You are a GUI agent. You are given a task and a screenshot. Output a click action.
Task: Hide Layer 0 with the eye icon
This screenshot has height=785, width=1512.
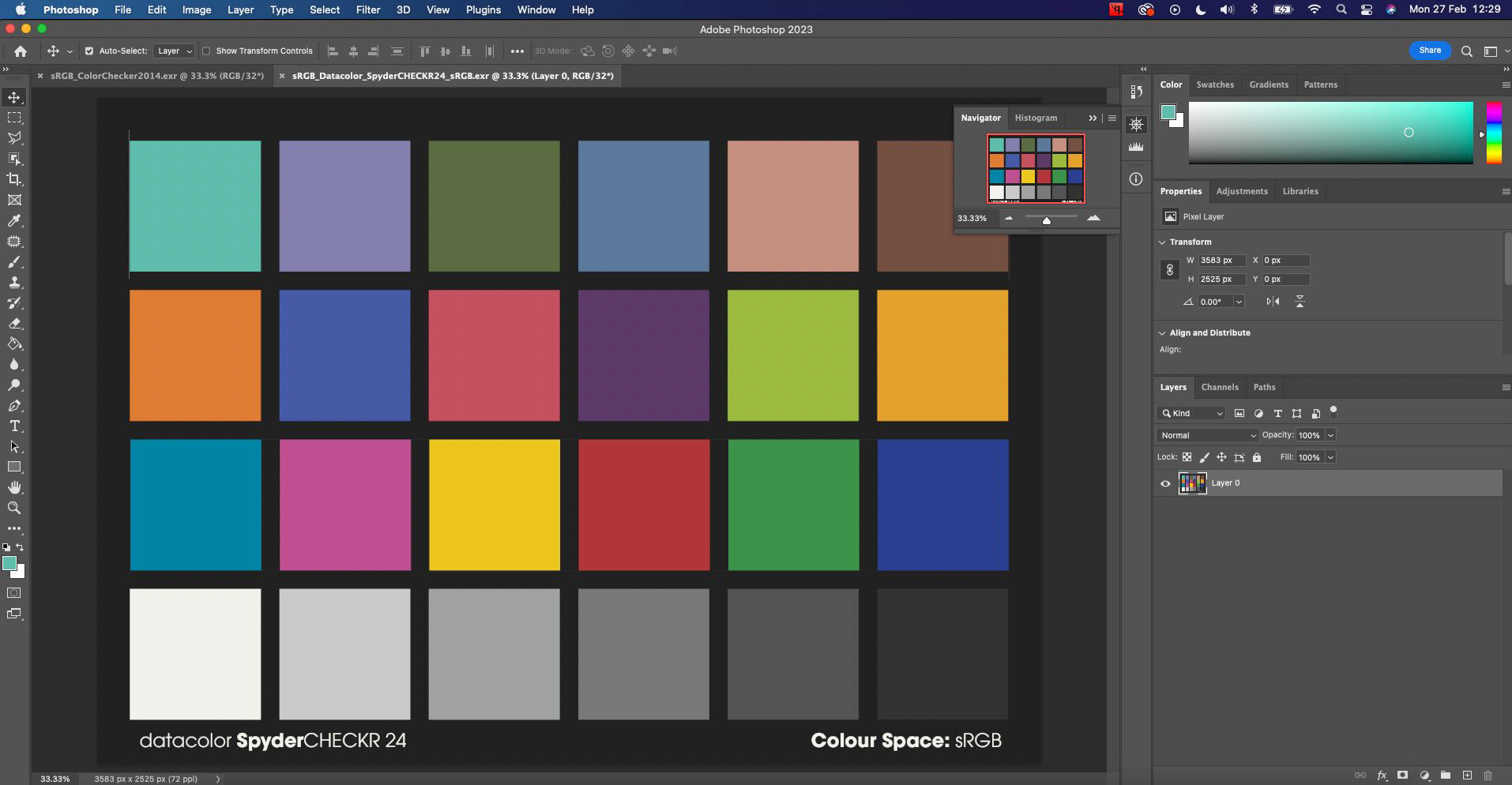[1165, 483]
